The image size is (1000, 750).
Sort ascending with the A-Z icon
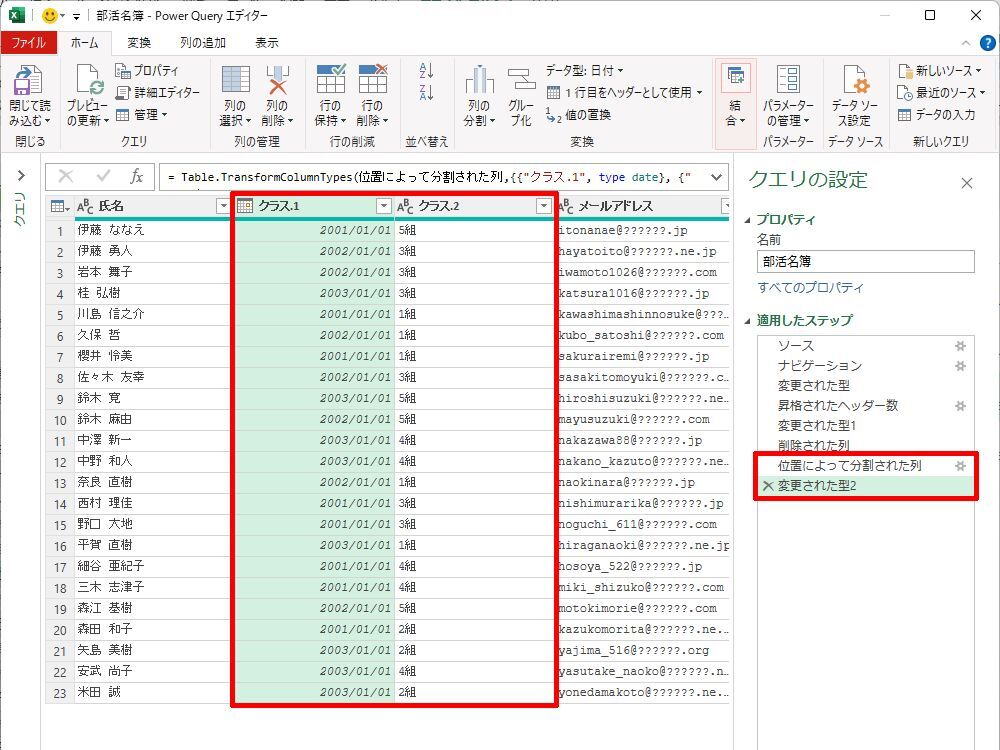pyautogui.click(x=427, y=71)
